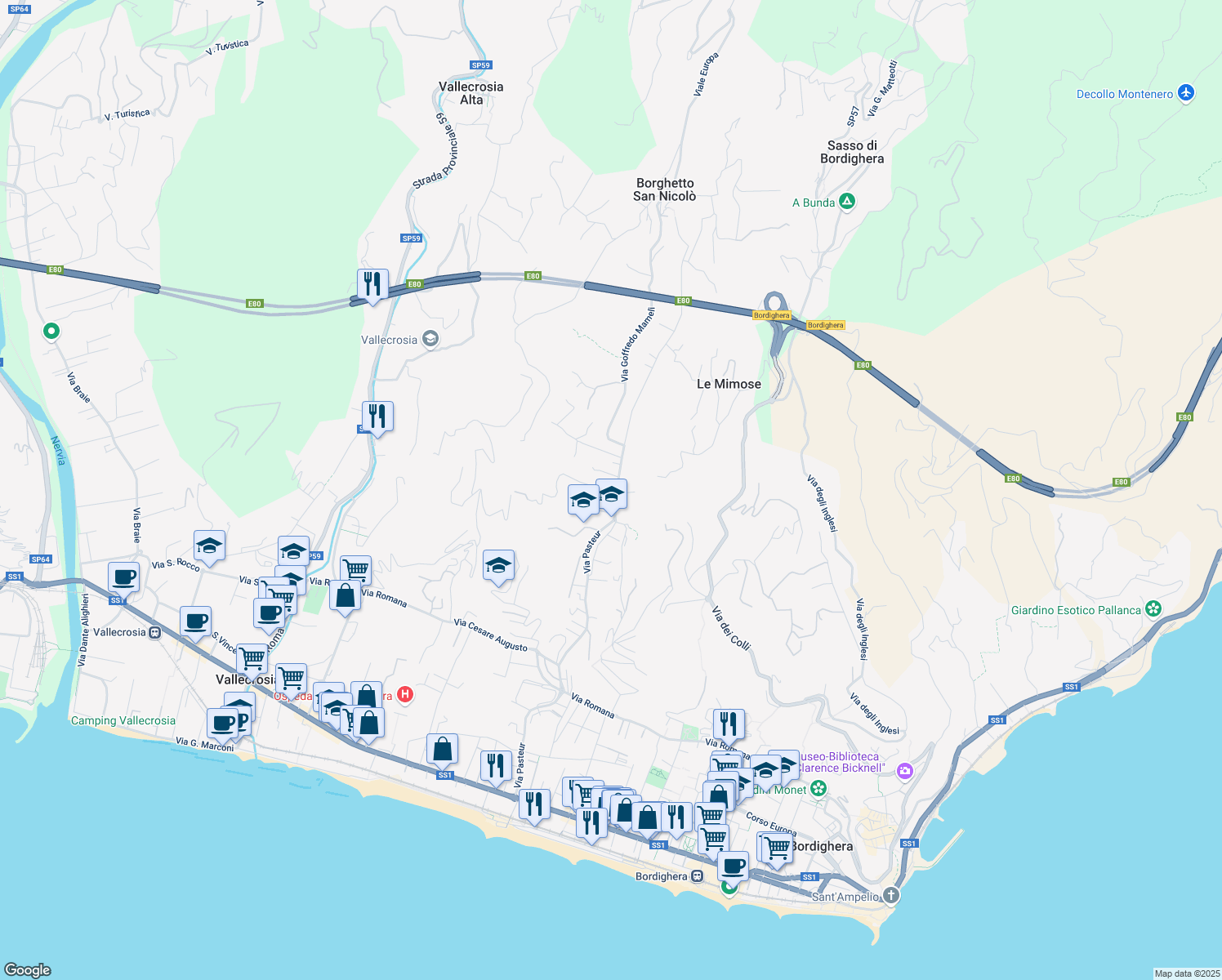Viewport: 1222px width, 980px height.
Task: Select the restaurant marker along SP59 below Vallecrosia school
Action: 377,417
